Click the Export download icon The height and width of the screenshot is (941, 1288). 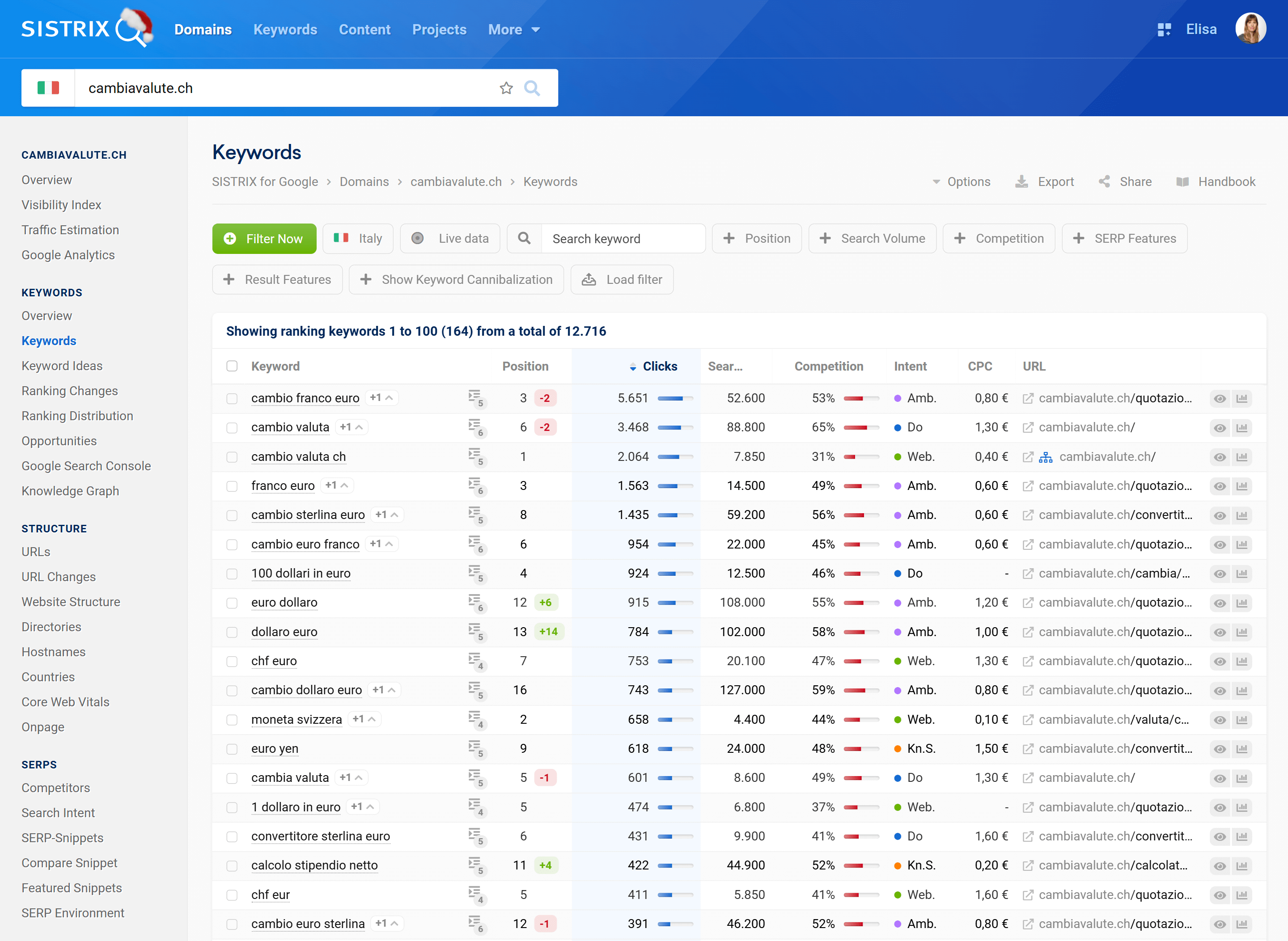(1022, 181)
